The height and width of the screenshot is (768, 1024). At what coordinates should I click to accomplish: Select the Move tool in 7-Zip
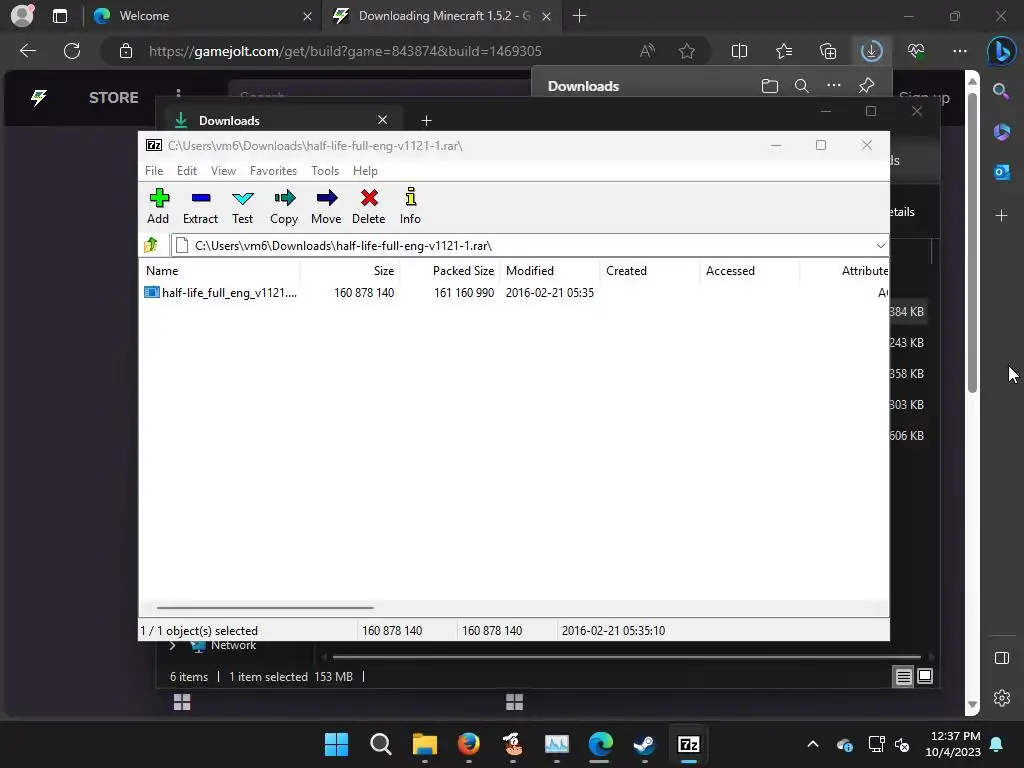click(x=326, y=206)
